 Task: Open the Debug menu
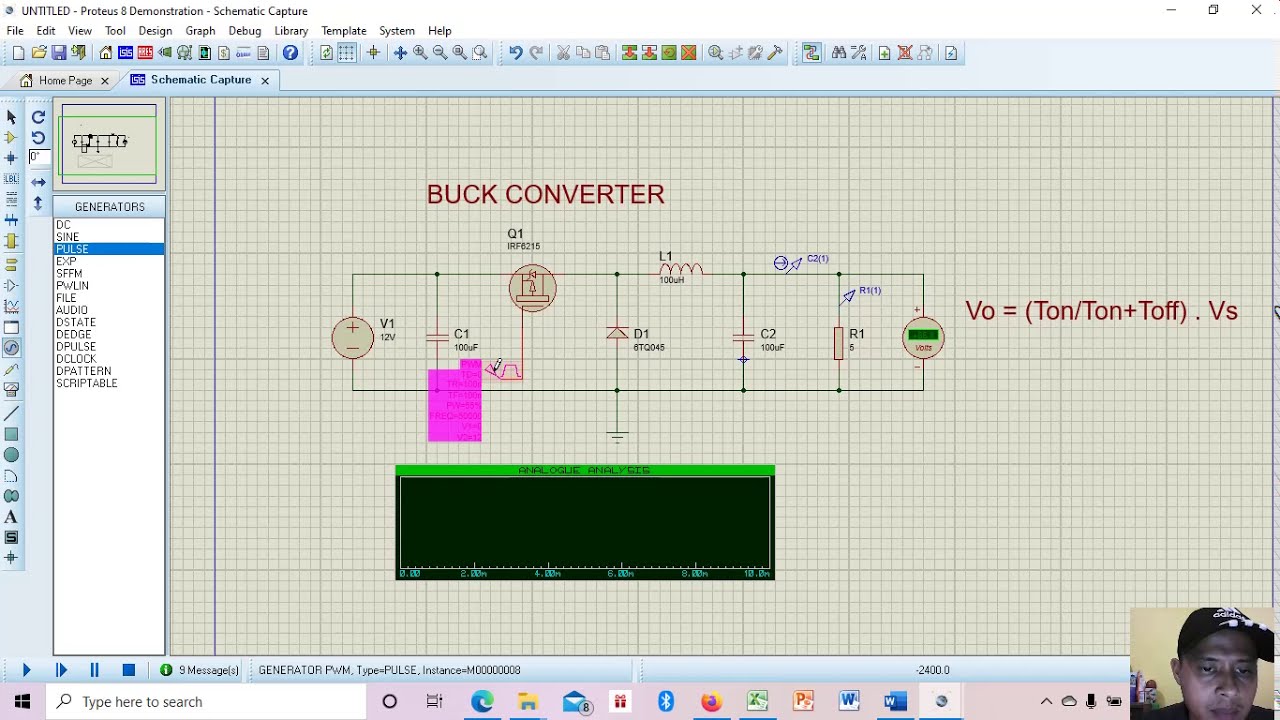pos(244,31)
